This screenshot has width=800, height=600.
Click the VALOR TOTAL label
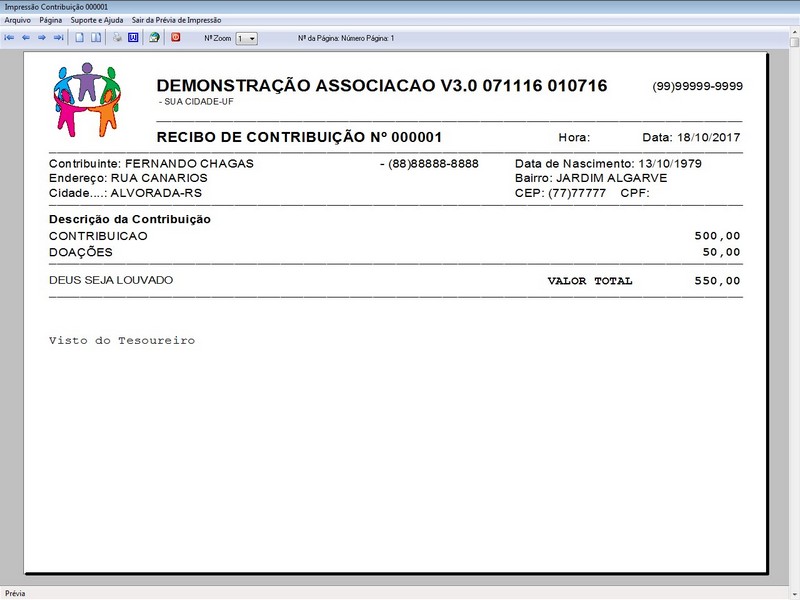tap(590, 281)
